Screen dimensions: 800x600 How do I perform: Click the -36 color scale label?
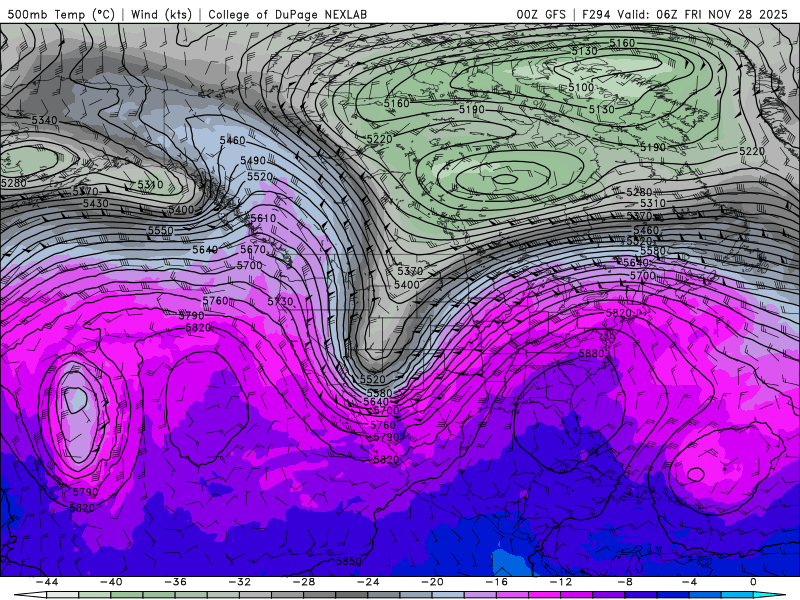pyautogui.click(x=175, y=582)
